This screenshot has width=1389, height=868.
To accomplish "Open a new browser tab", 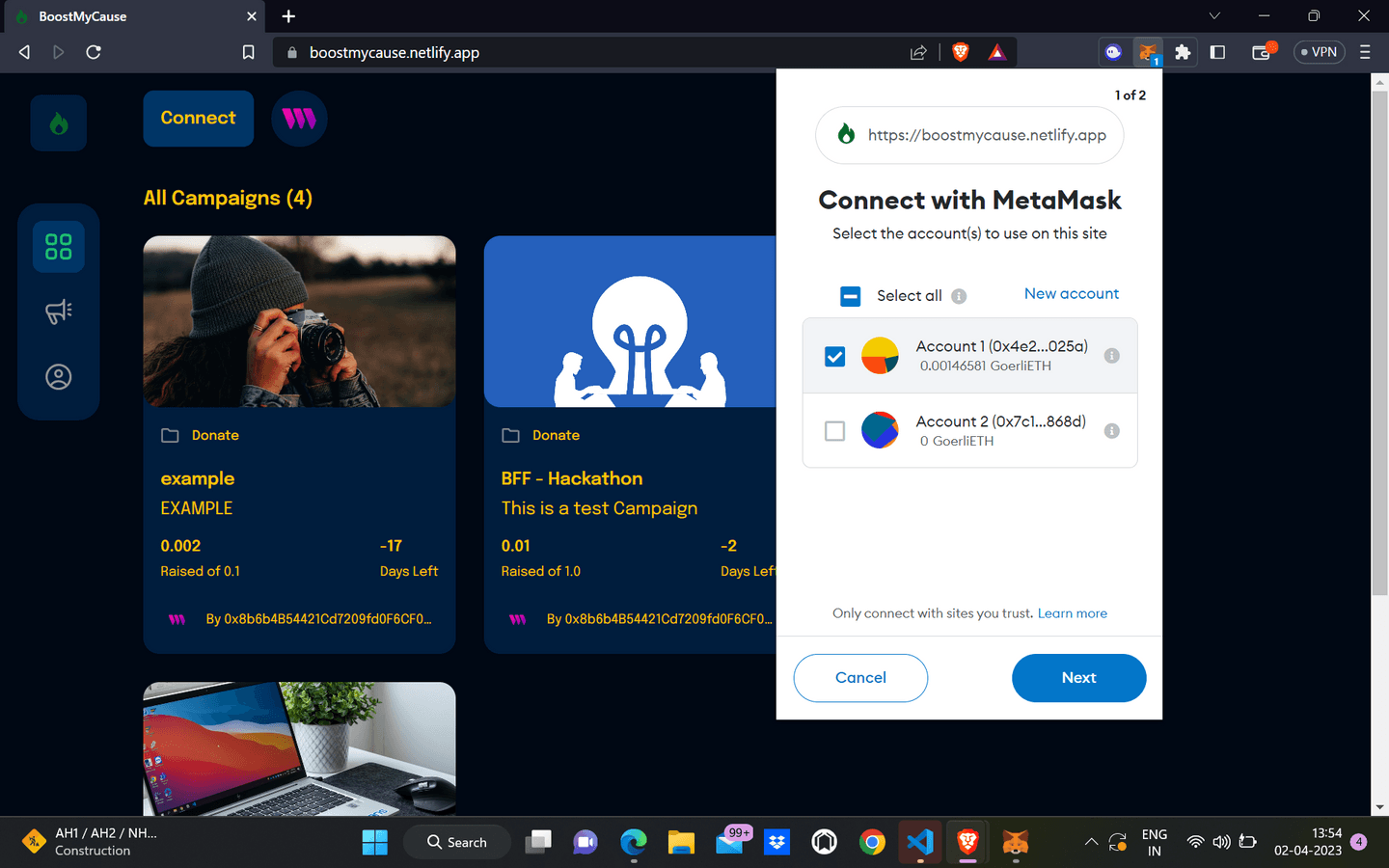I will coord(288,16).
